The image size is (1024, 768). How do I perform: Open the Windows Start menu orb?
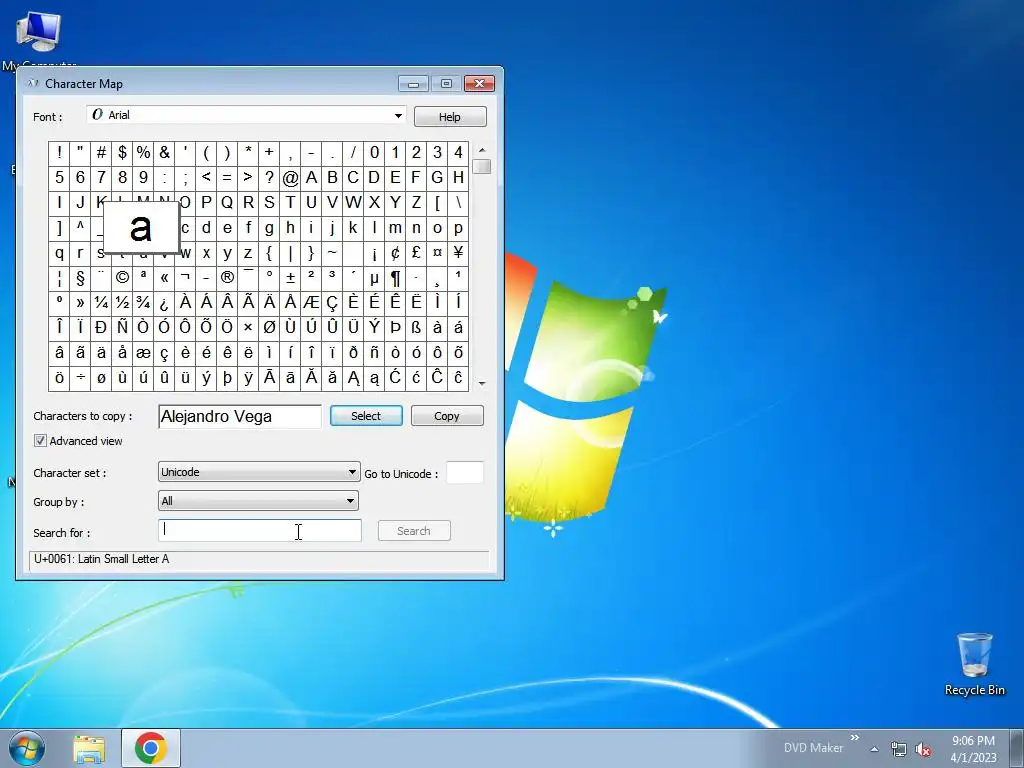click(x=26, y=748)
